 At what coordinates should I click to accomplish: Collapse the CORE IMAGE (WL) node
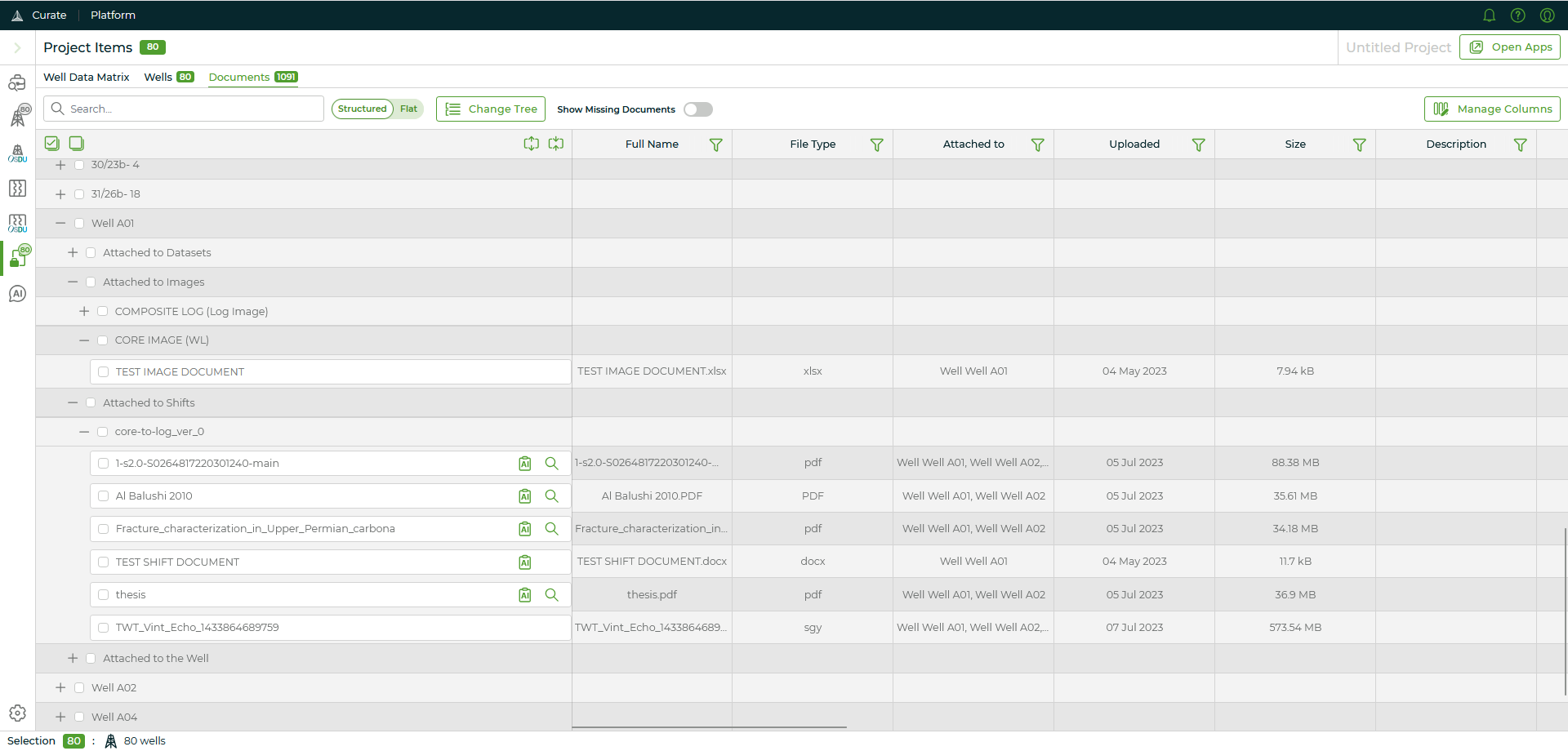click(84, 340)
